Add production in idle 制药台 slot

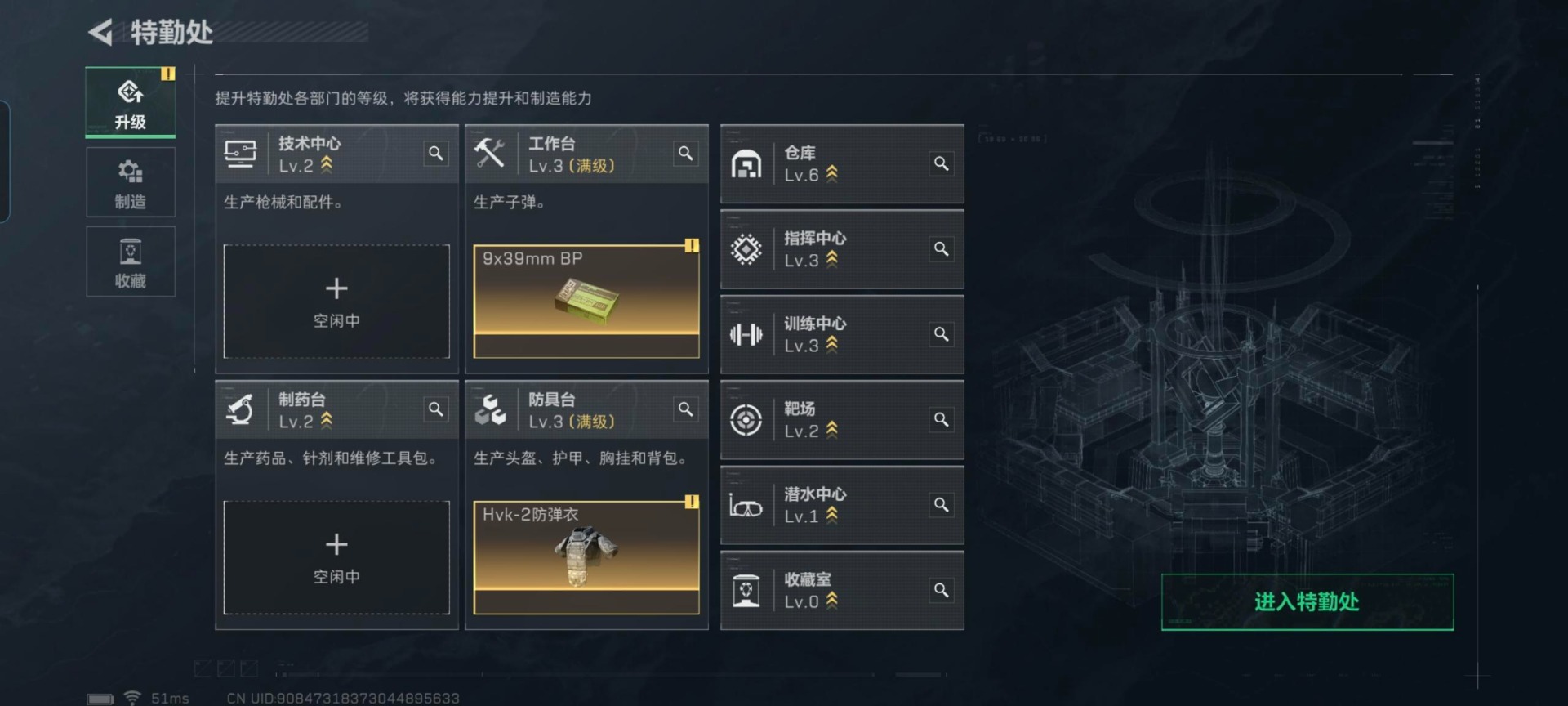point(336,557)
